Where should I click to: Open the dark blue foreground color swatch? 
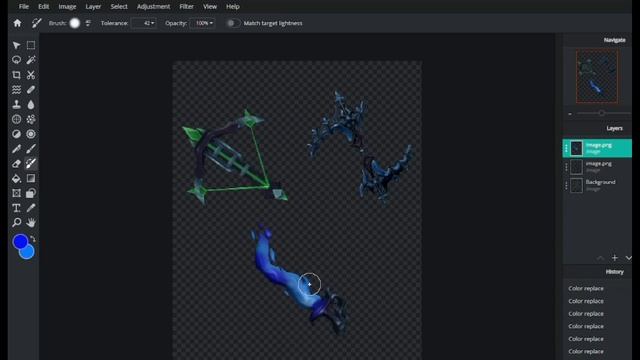[x=20, y=241]
